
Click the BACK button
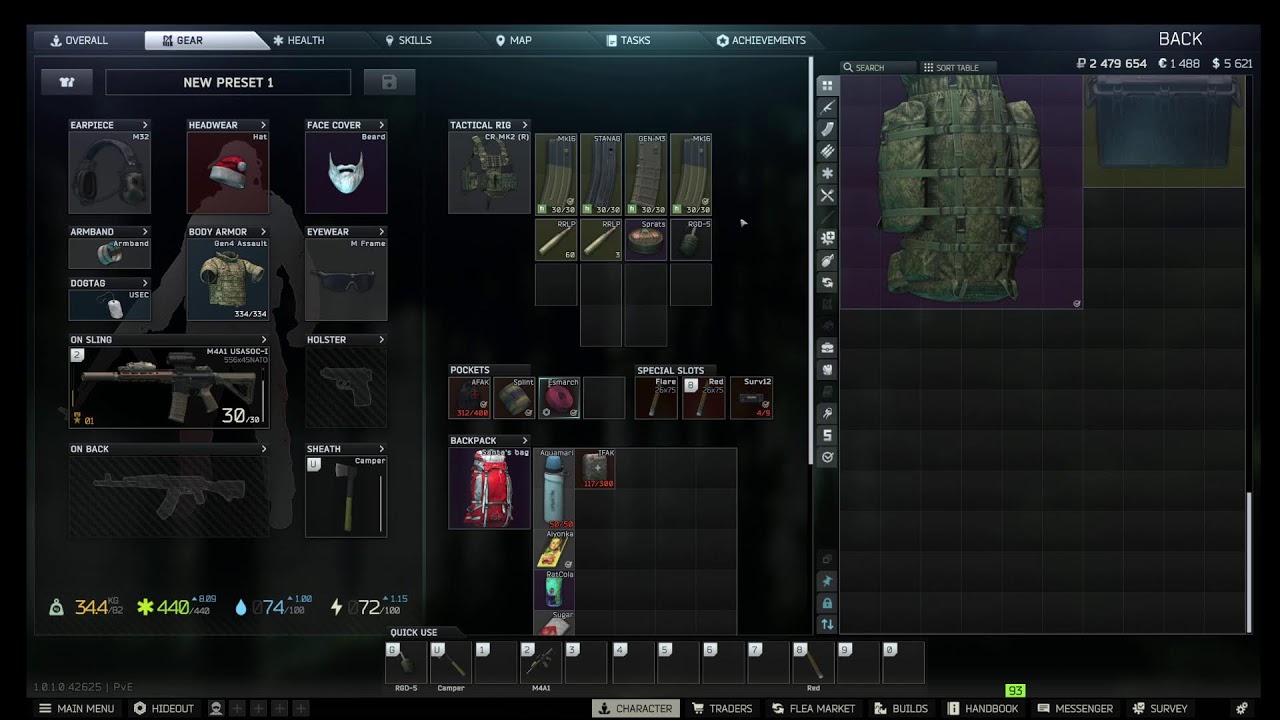(1180, 39)
